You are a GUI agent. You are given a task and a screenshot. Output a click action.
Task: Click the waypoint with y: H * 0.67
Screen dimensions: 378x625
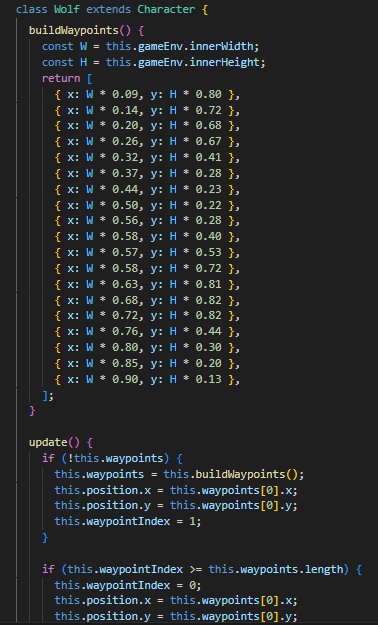pos(148,142)
